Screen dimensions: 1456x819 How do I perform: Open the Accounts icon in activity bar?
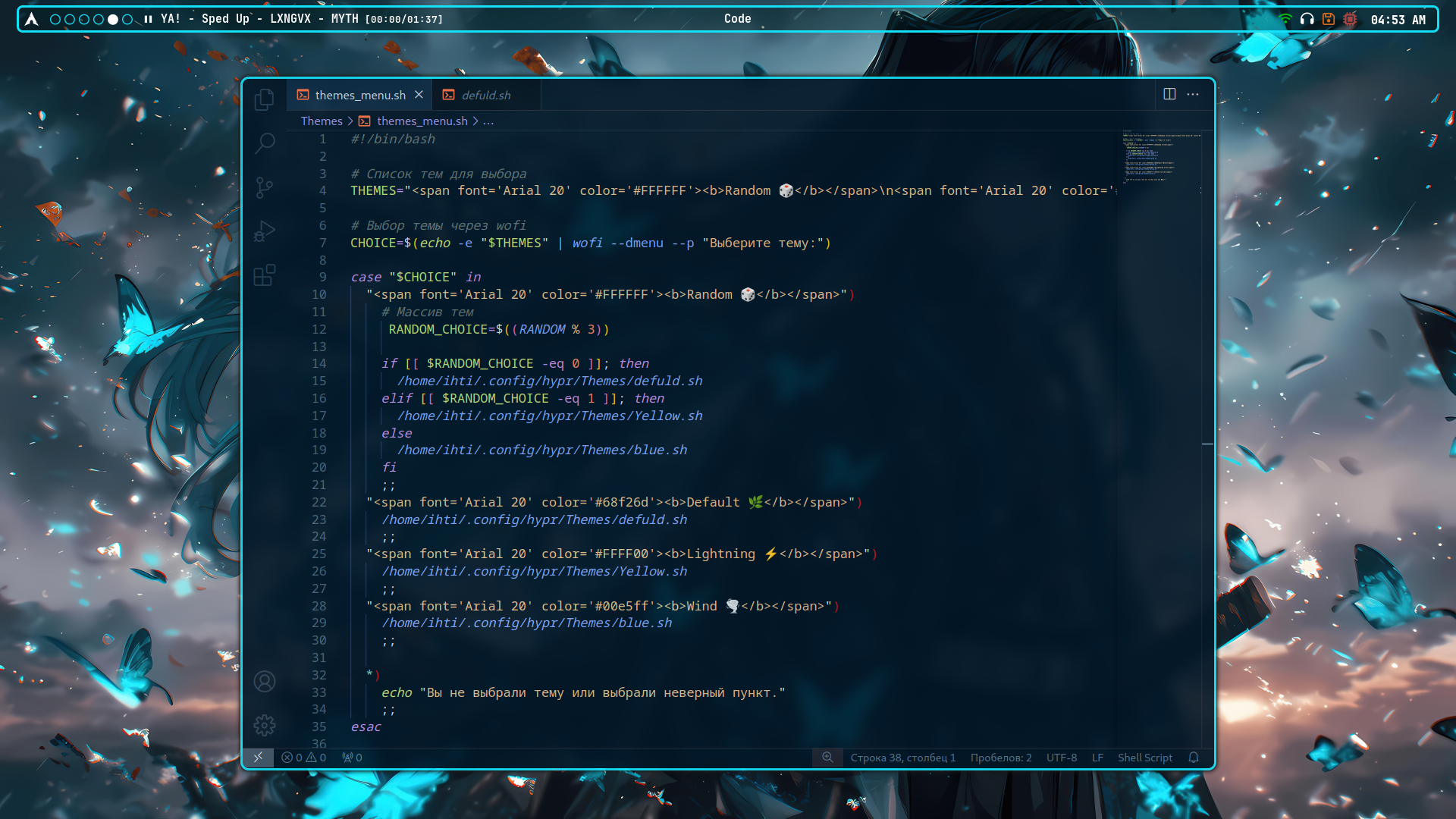click(264, 682)
